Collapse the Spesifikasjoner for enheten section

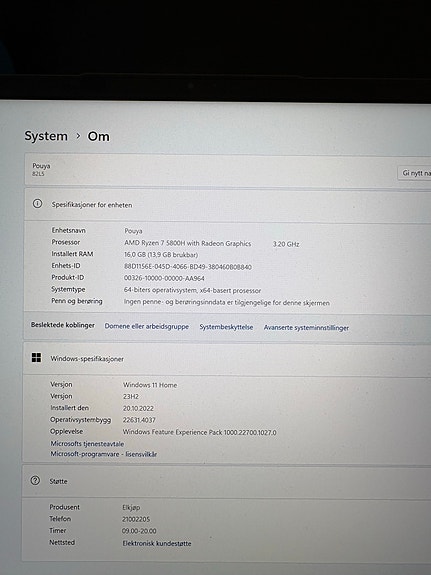(227, 204)
